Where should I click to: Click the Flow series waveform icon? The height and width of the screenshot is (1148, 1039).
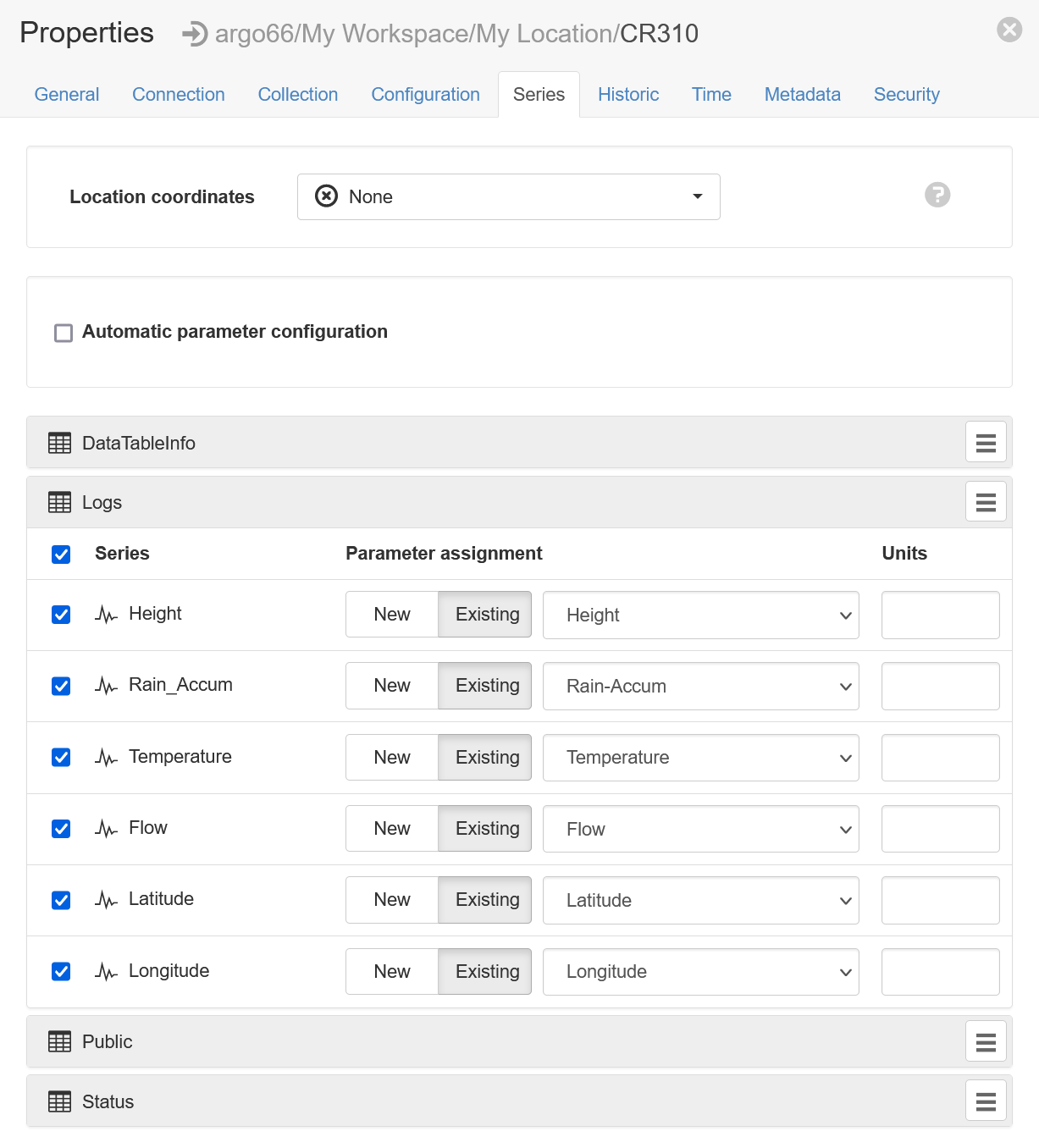[106, 829]
